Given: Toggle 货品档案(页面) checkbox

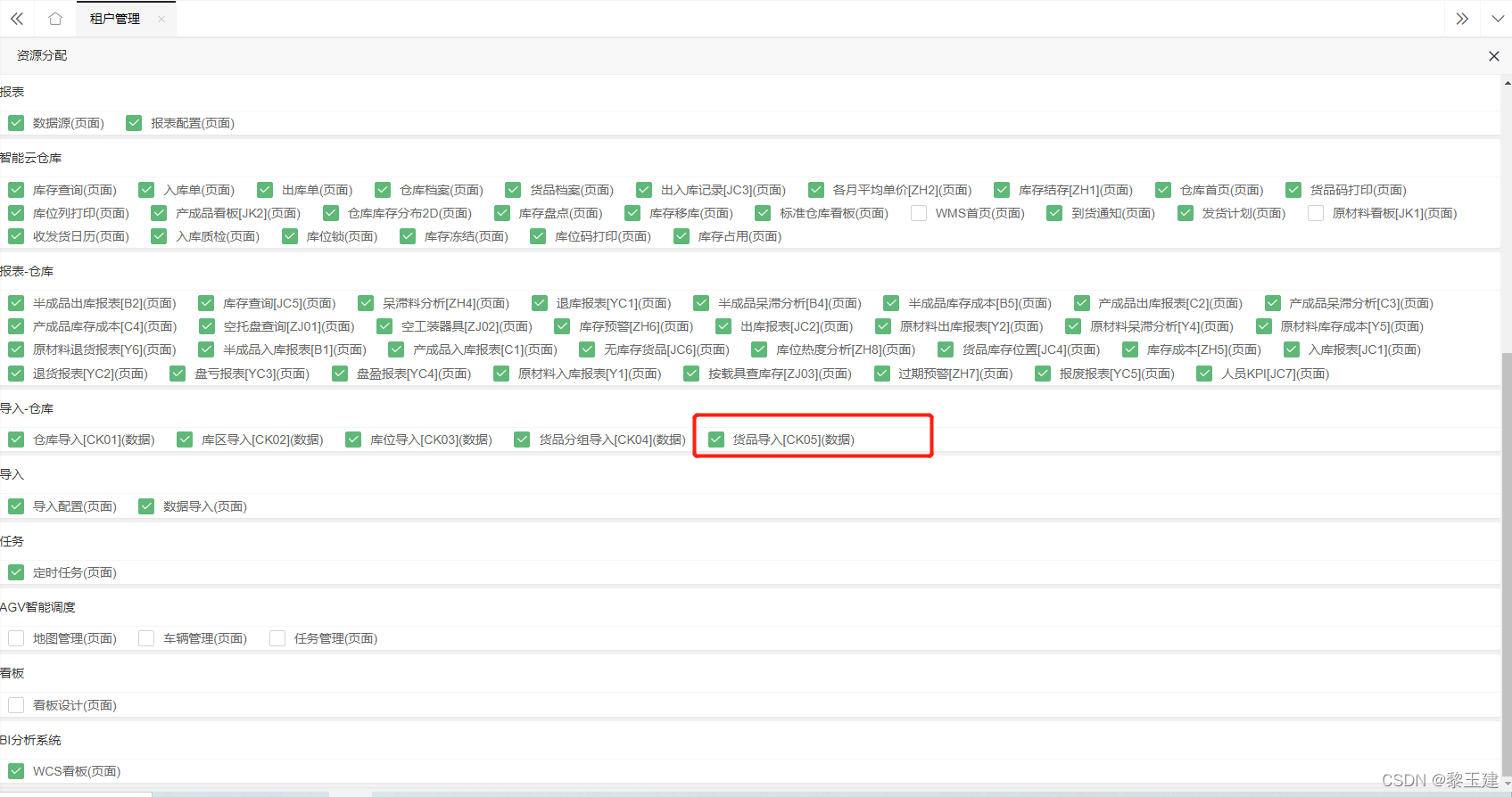Looking at the screenshot, I should tap(513, 190).
